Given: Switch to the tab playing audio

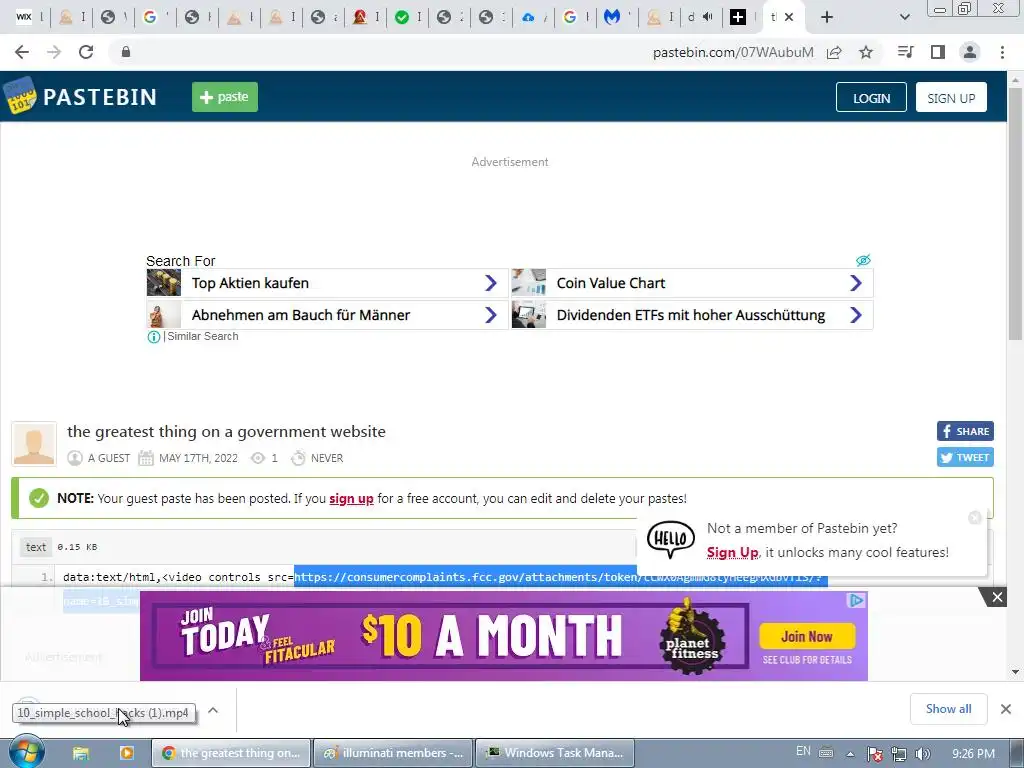Looking at the screenshot, I should tap(699, 17).
